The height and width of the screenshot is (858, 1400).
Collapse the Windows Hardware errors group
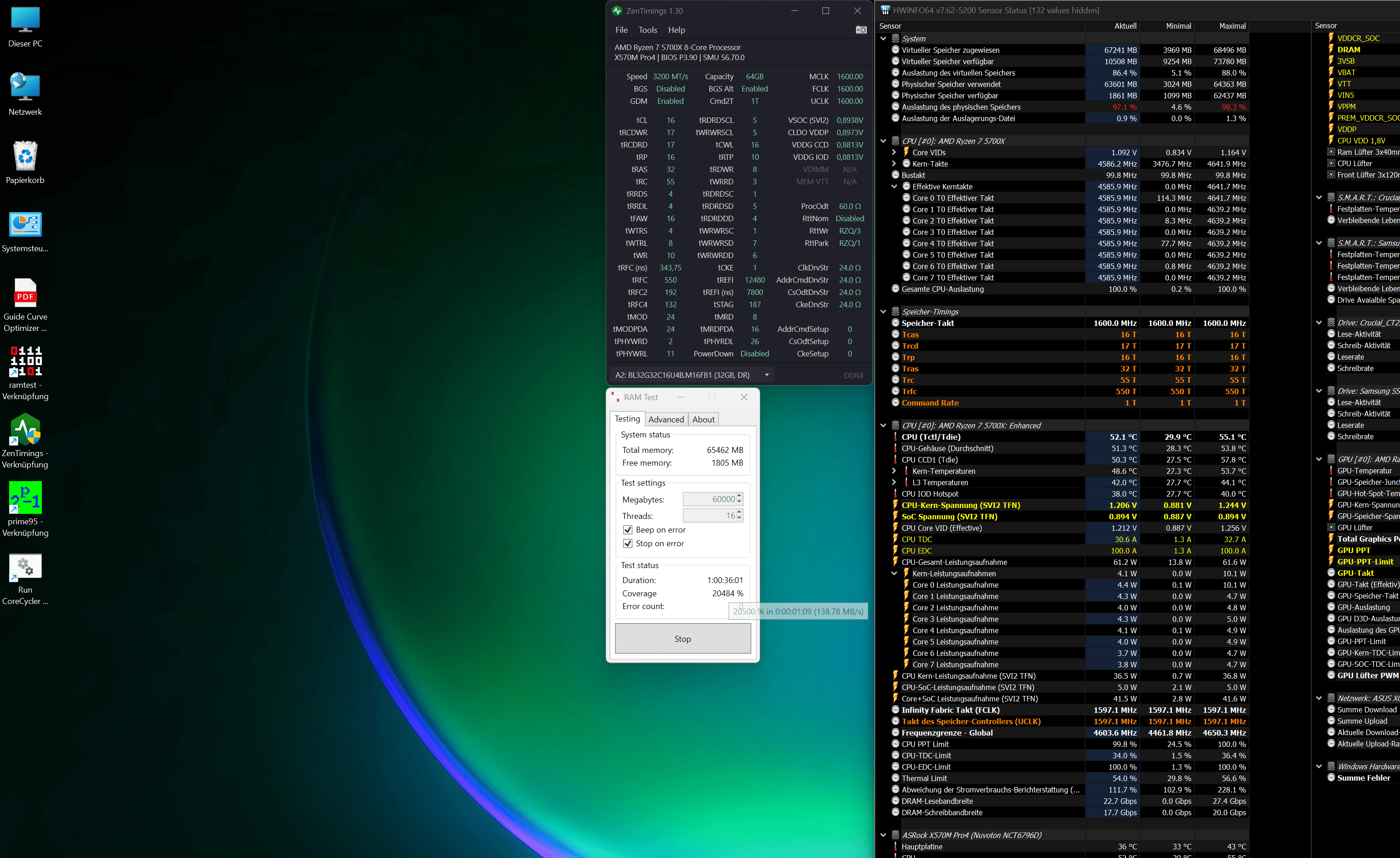coord(1319,767)
